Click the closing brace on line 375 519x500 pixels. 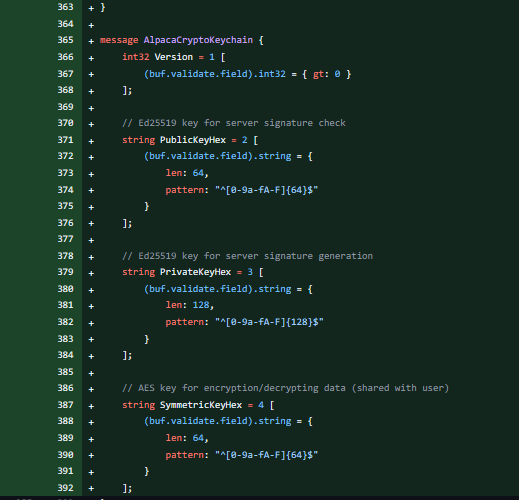(147, 206)
